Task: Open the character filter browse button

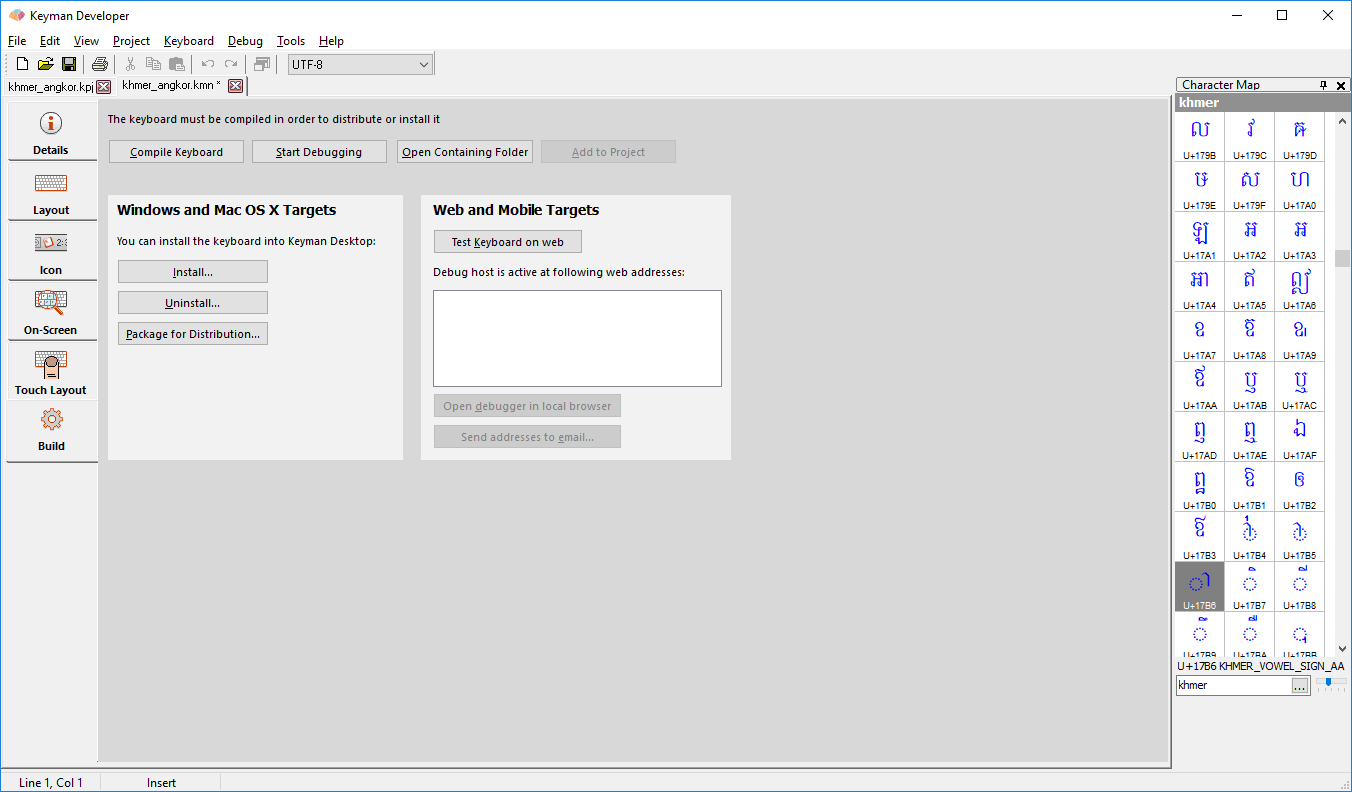Action: coord(1300,686)
